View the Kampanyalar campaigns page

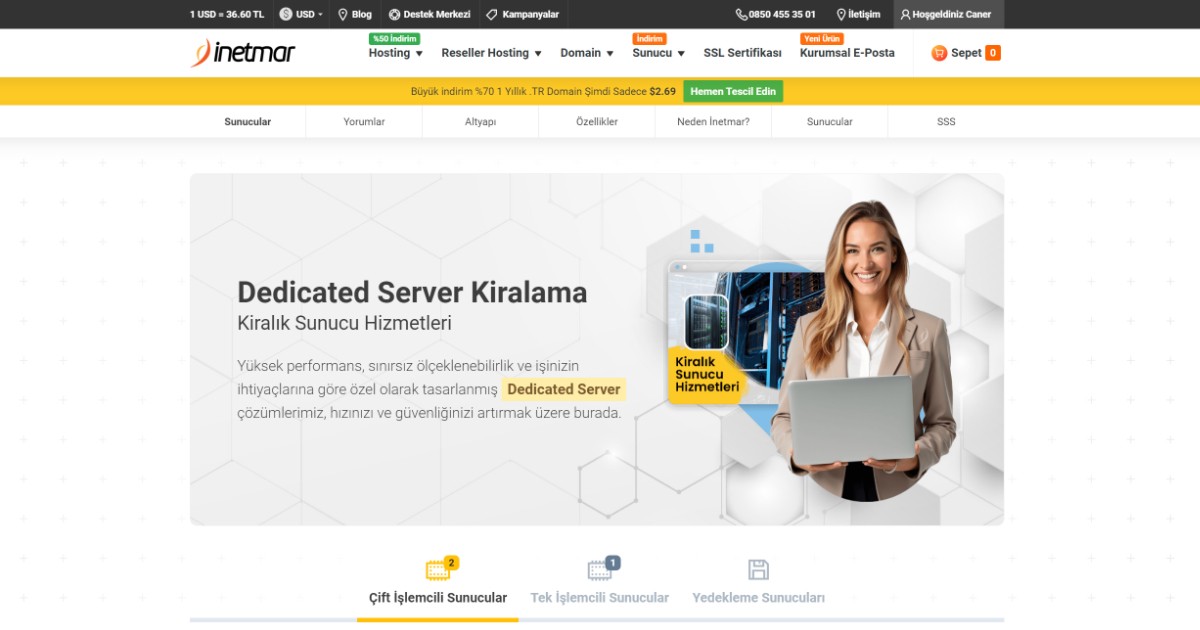522,14
